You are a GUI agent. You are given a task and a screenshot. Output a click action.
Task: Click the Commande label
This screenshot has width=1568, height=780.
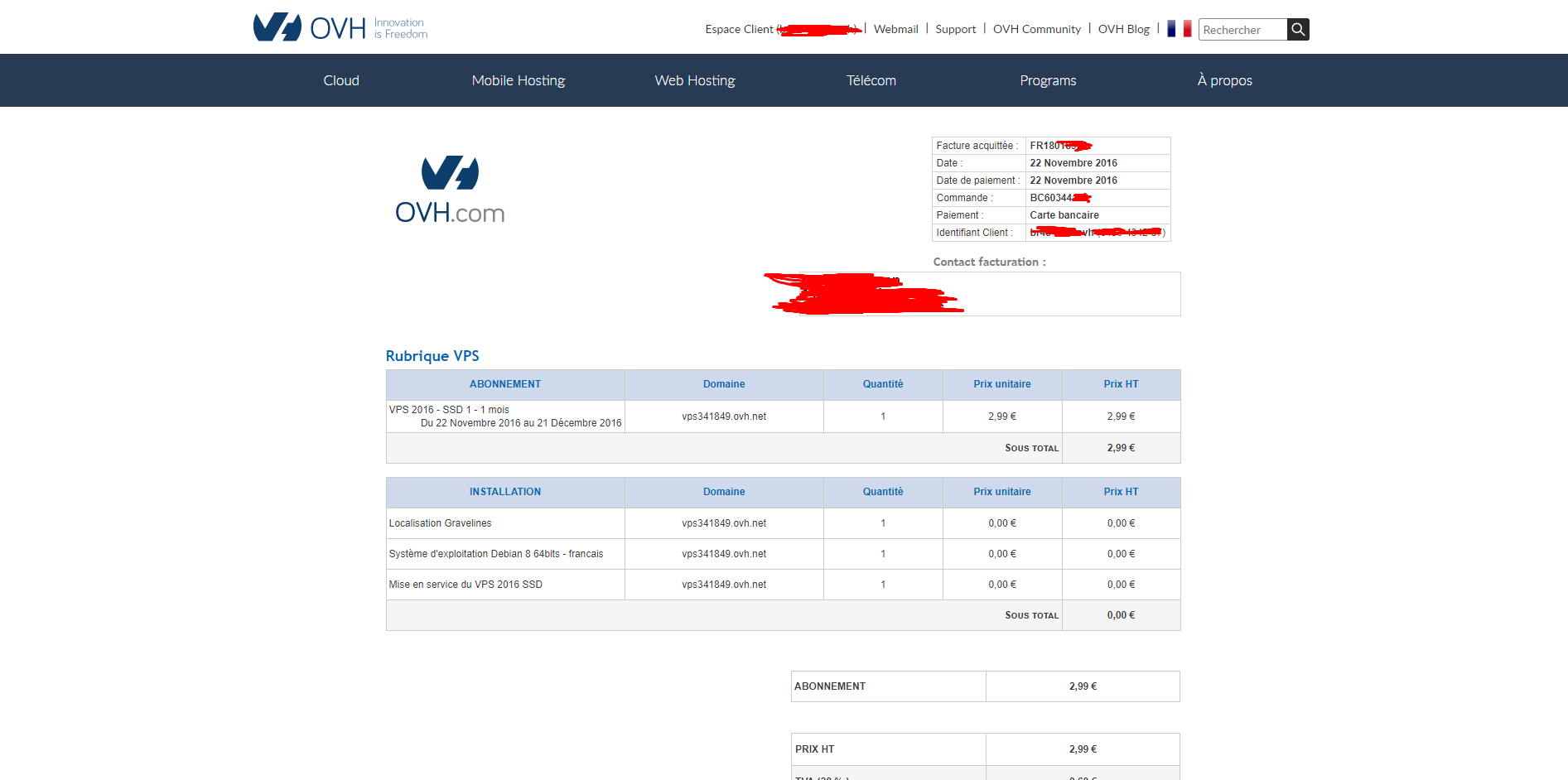[x=964, y=198]
